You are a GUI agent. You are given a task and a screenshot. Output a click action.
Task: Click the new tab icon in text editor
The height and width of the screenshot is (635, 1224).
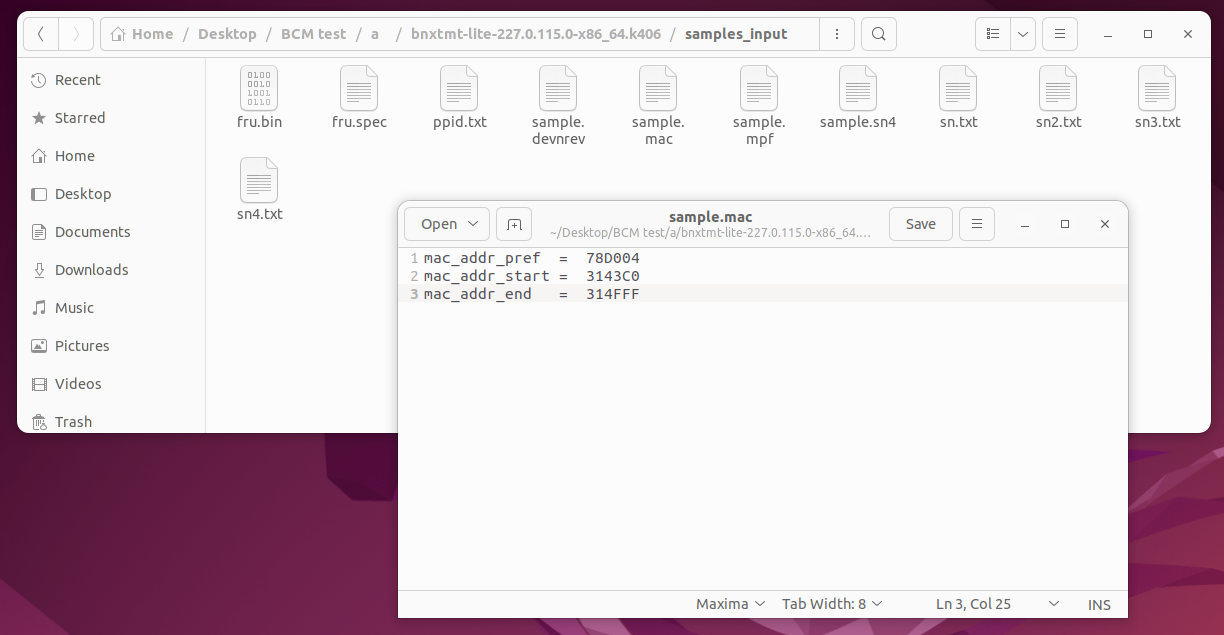coord(514,224)
